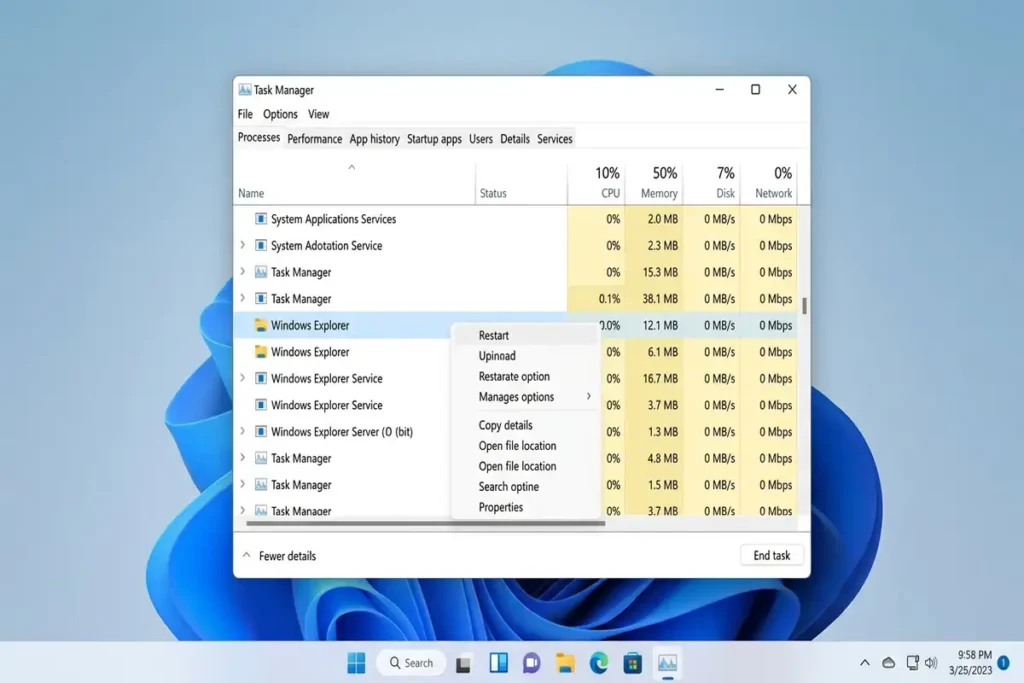Expand the Task Manager row using 1.5 MB
This screenshot has height=683, width=1024.
click(242, 484)
